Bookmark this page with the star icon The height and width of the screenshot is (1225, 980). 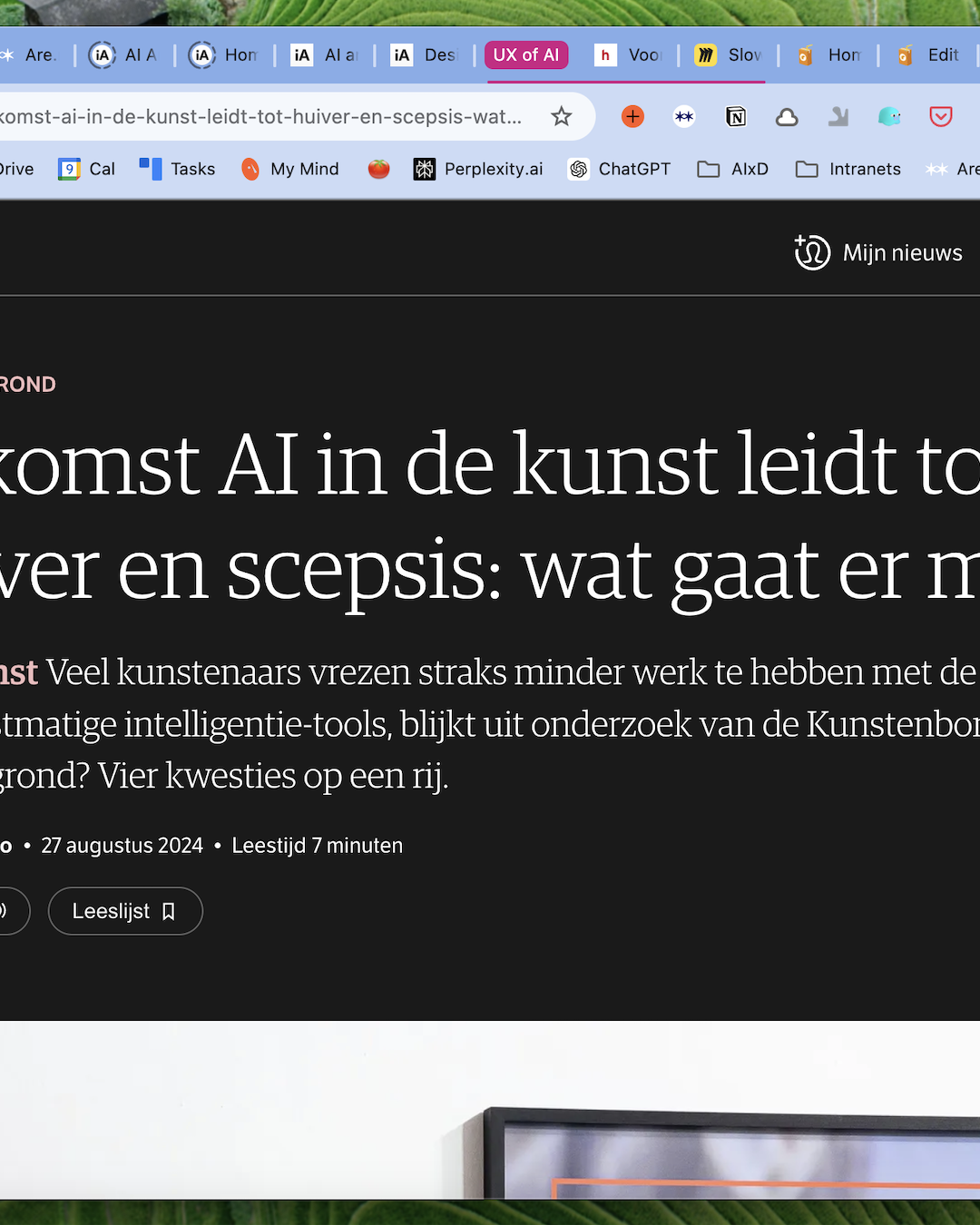(x=562, y=116)
